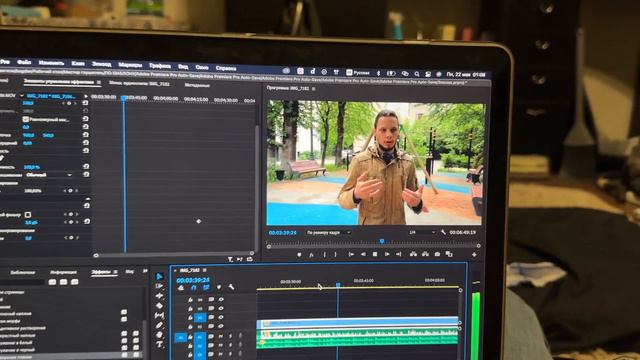Viewport: 640px width, 360px height.
Task: Click Mark Out bracket in Program monitor
Action: (336, 254)
